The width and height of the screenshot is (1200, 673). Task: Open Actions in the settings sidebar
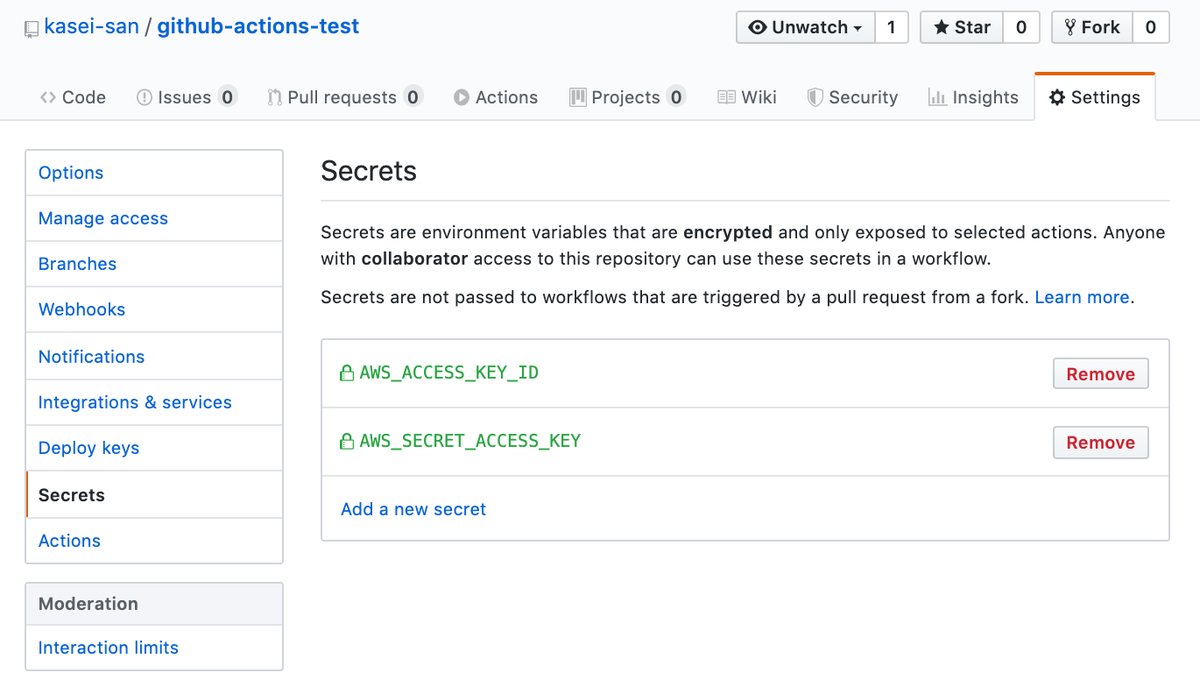[x=154, y=541]
